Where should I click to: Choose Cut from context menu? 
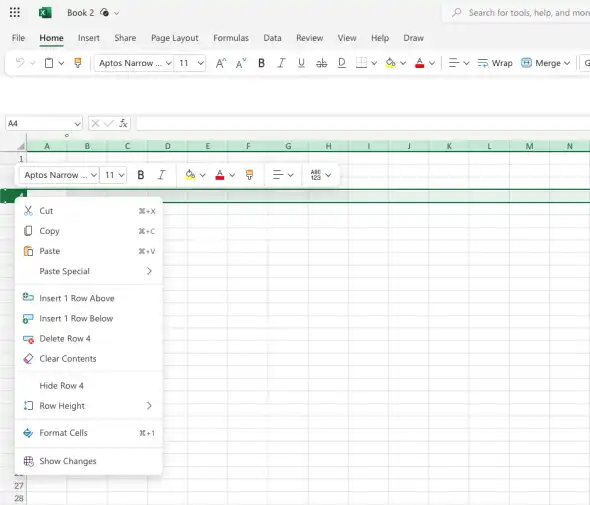89,211
